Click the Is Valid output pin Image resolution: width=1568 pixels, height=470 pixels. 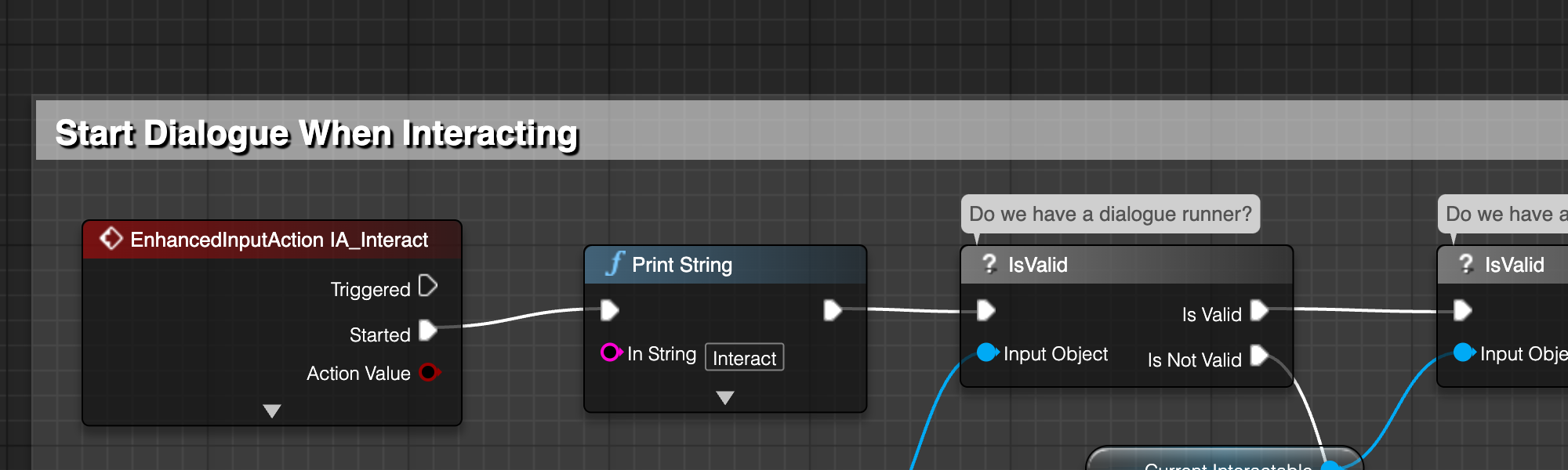point(1259,310)
